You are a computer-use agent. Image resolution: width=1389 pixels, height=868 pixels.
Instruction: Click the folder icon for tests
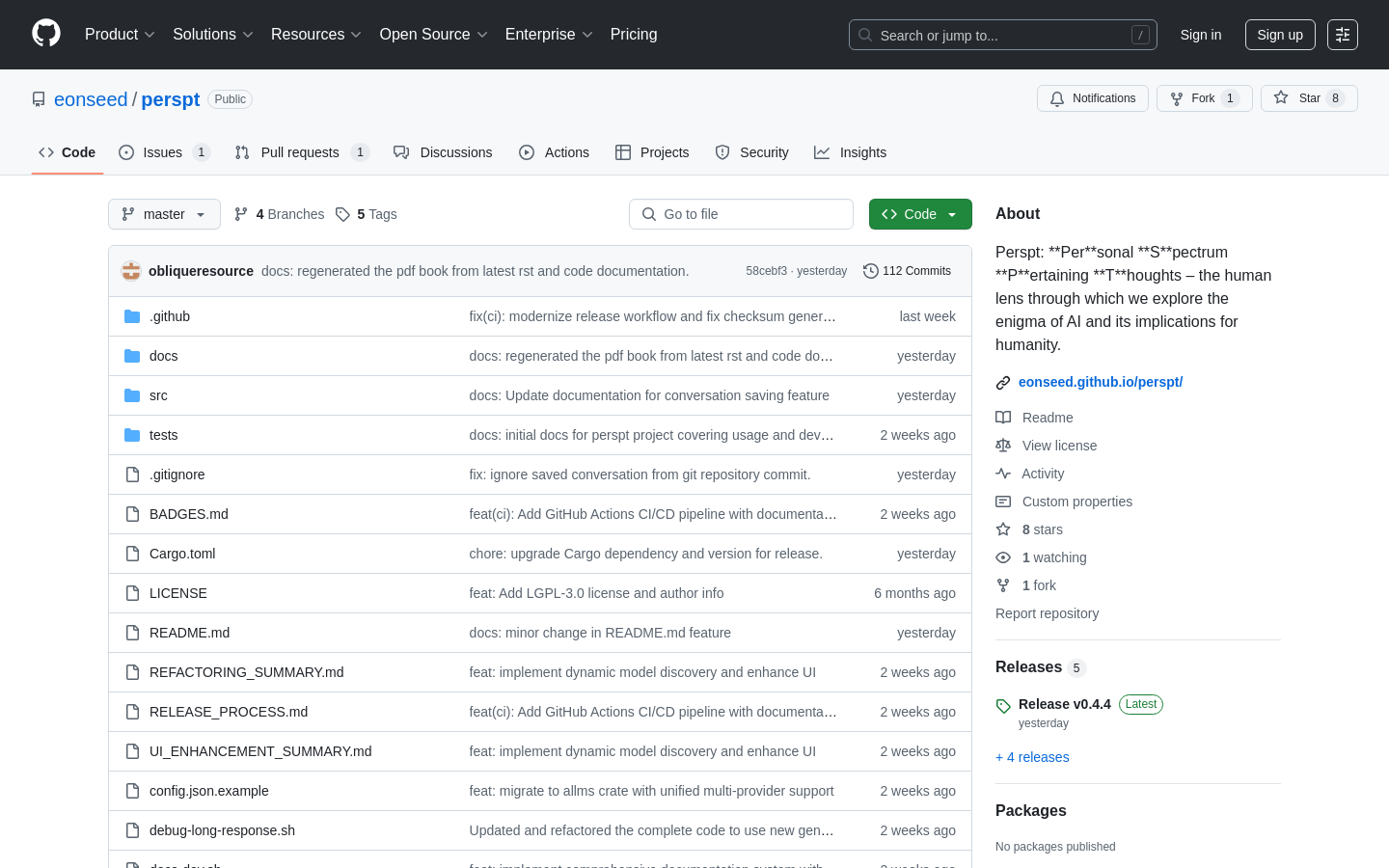coord(132,435)
